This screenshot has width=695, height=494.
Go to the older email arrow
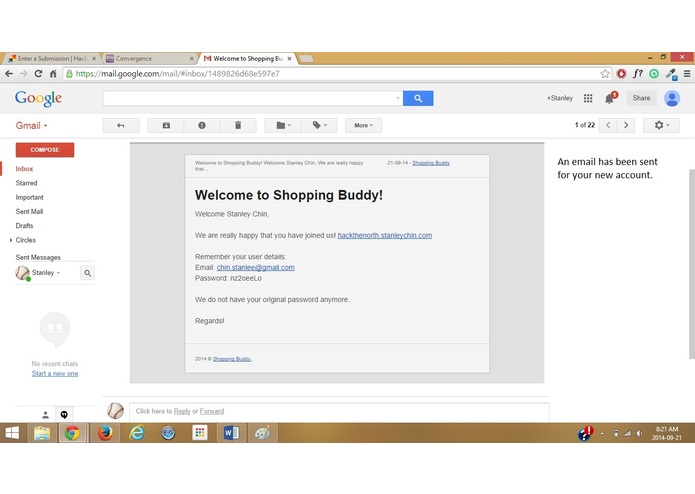pos(626,125)
